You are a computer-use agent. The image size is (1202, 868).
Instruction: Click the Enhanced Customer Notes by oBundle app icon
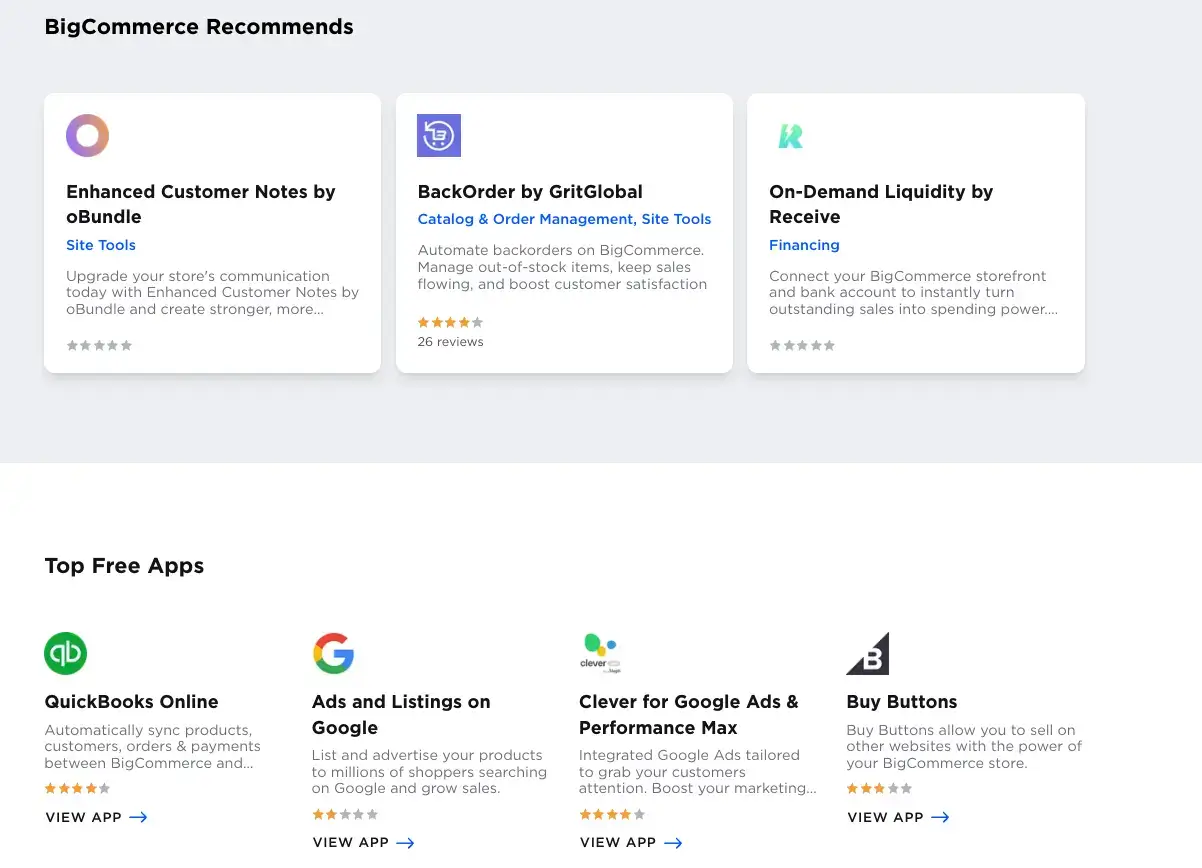tap(87, 135)
